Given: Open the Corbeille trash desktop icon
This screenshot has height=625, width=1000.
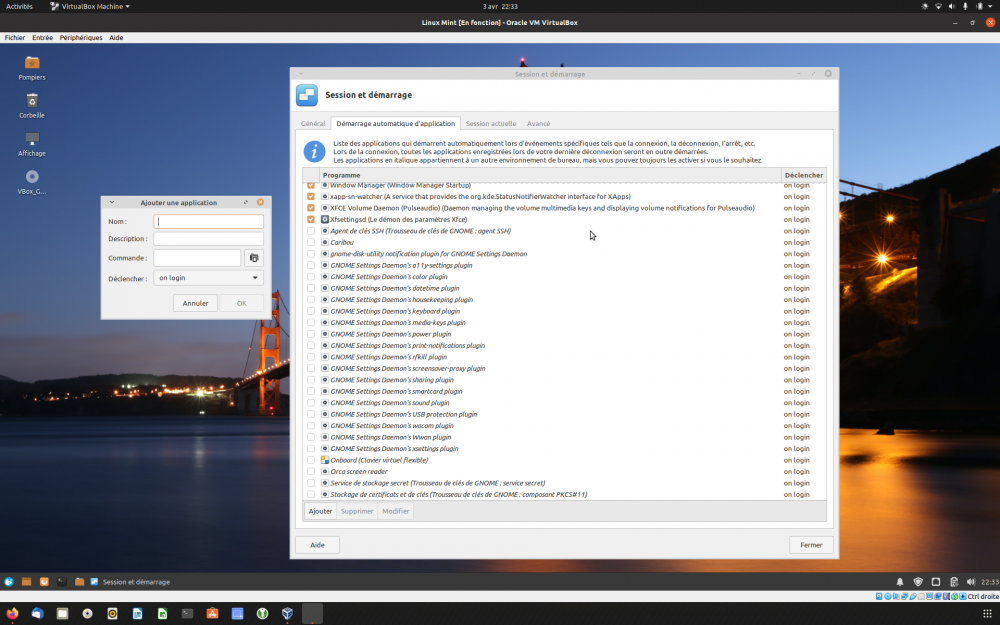Looking at the screenshot, I should pos(32,101).
